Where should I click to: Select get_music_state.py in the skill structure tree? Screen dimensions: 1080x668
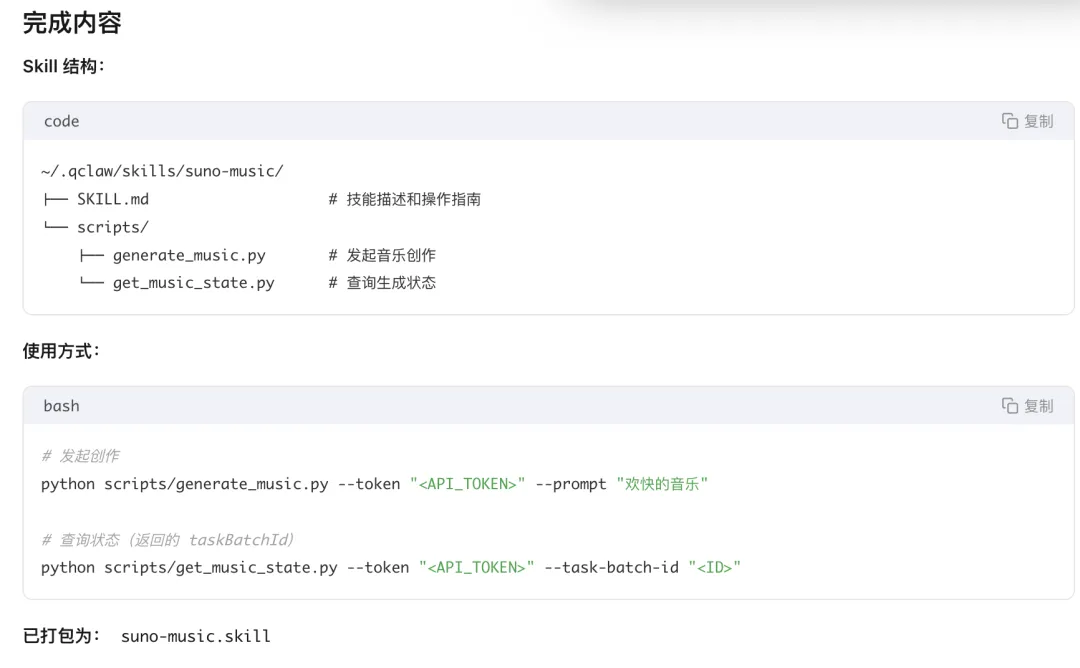point(193,283)
